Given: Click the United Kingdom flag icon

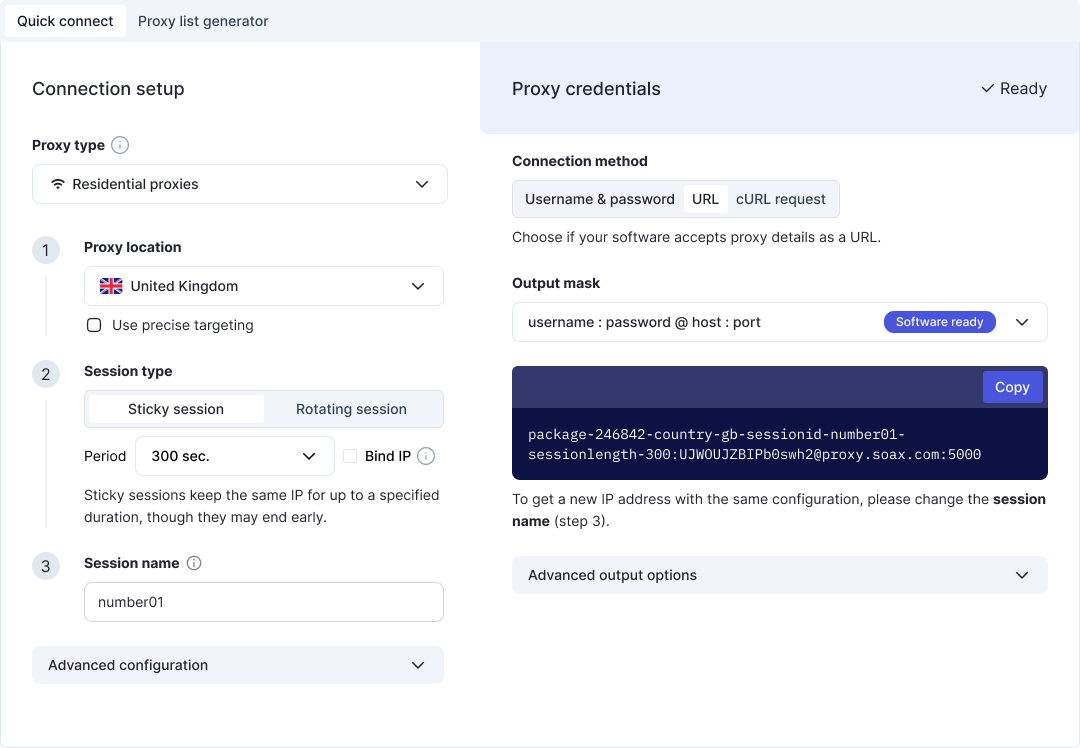Looking at the screenshot, I should [111, 285].
